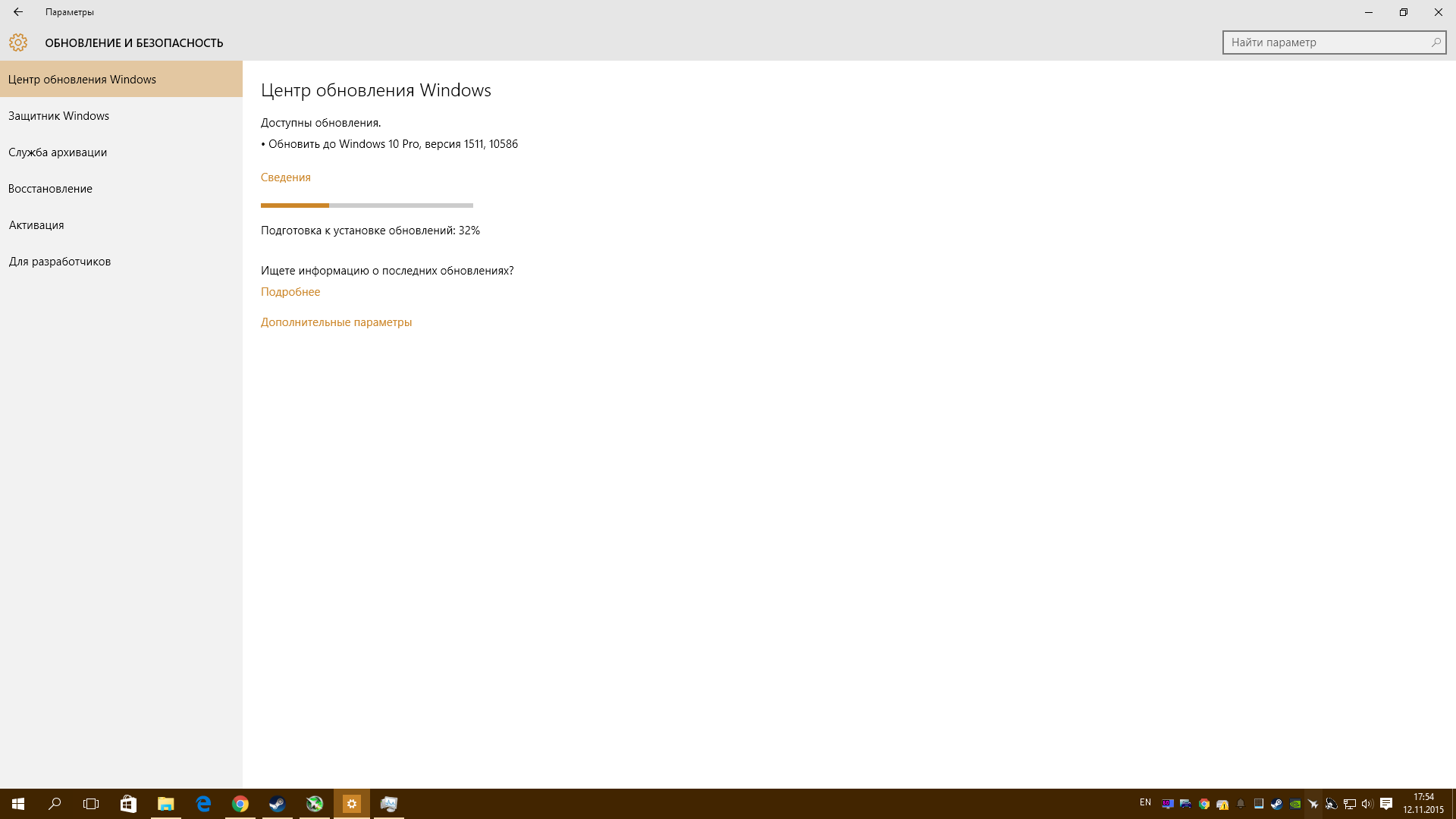This screenshot has height=819, width=1456.
Task: Open the Дополнительные параметры link
Action: point(336,322)
